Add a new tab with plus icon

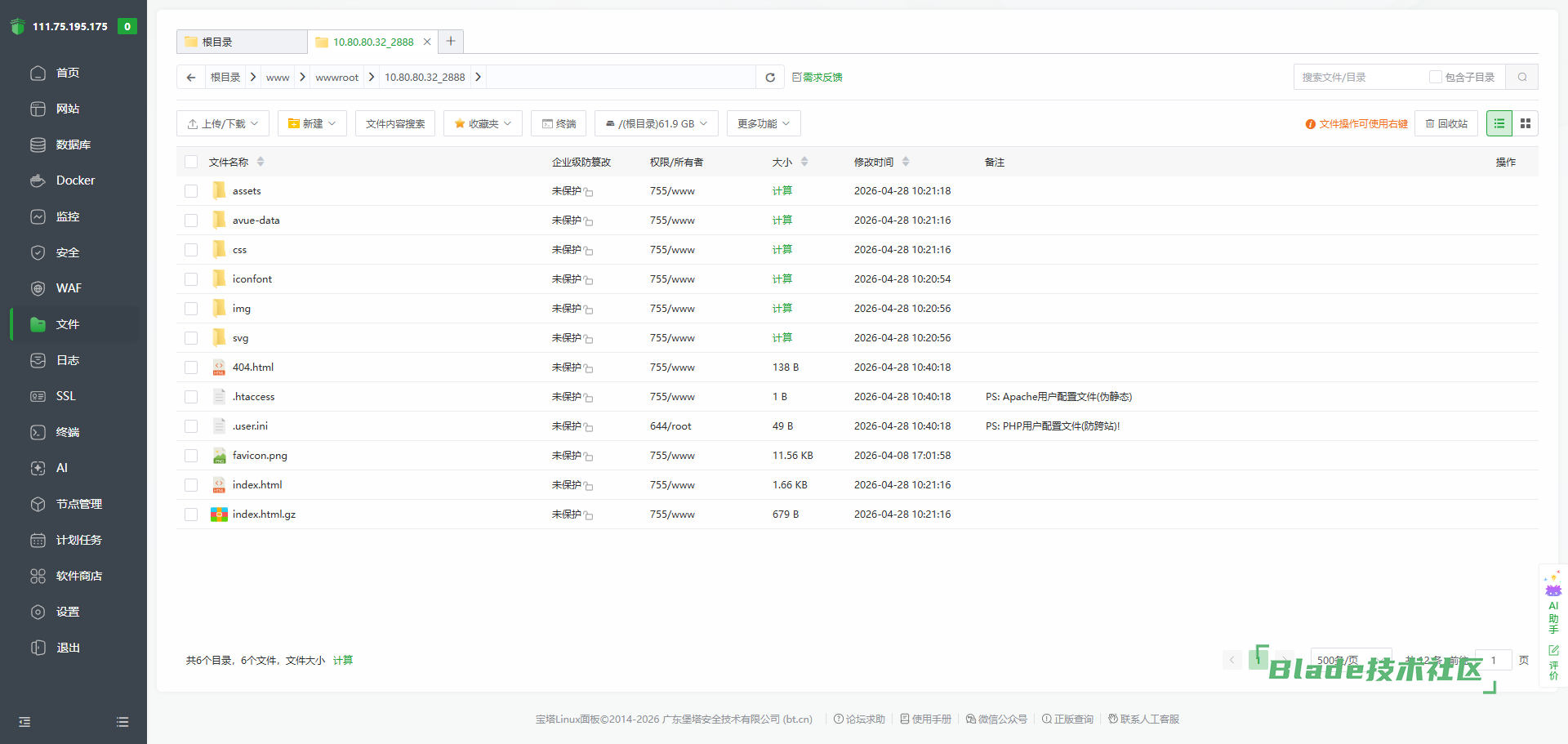click(451, 41)
